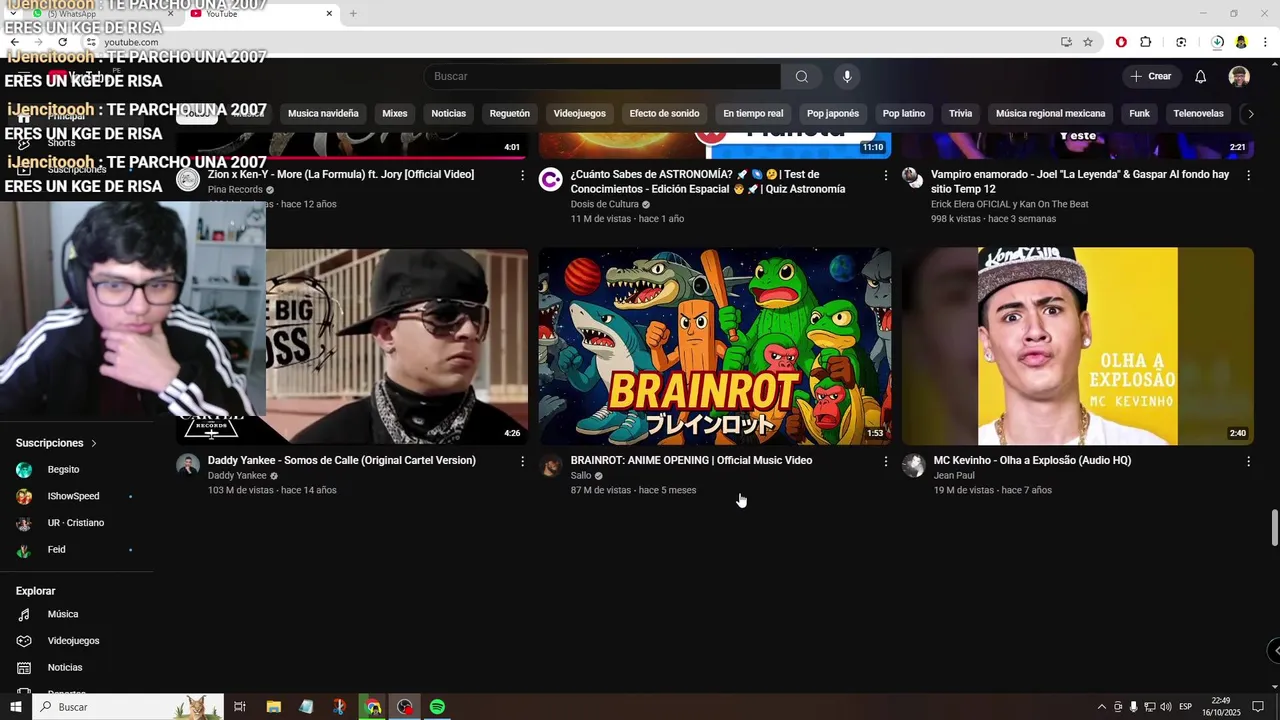Image resolution: width=1280 pixels, height=720 pixels.
Task: Bookmark this page with star icon
Action: click(x=1088, y=42)
